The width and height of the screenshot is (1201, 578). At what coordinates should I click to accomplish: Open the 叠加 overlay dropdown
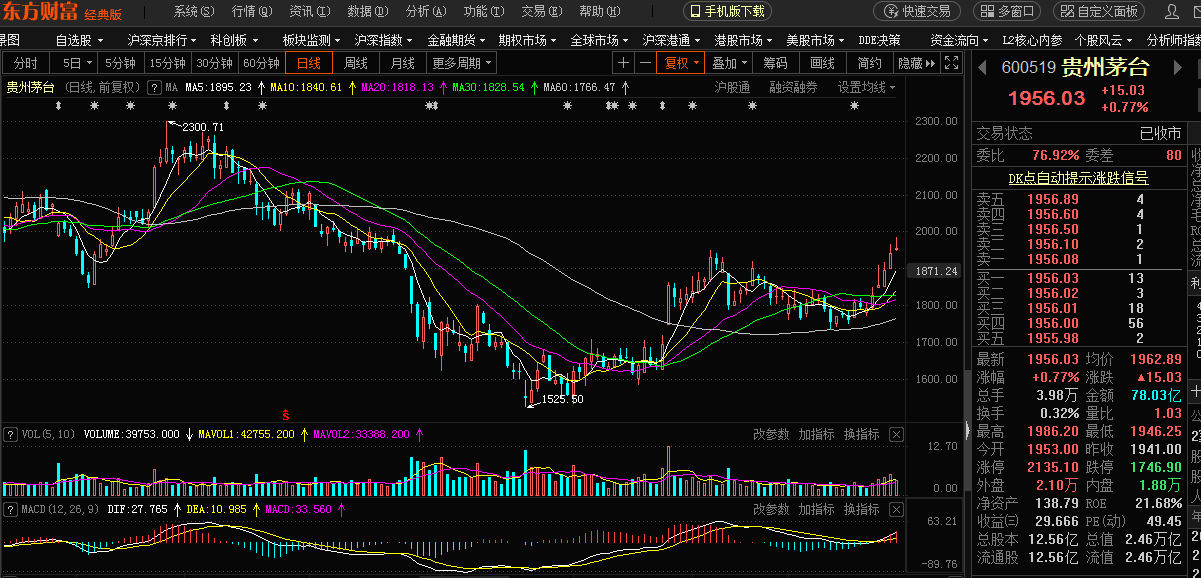tap(729, 62)
